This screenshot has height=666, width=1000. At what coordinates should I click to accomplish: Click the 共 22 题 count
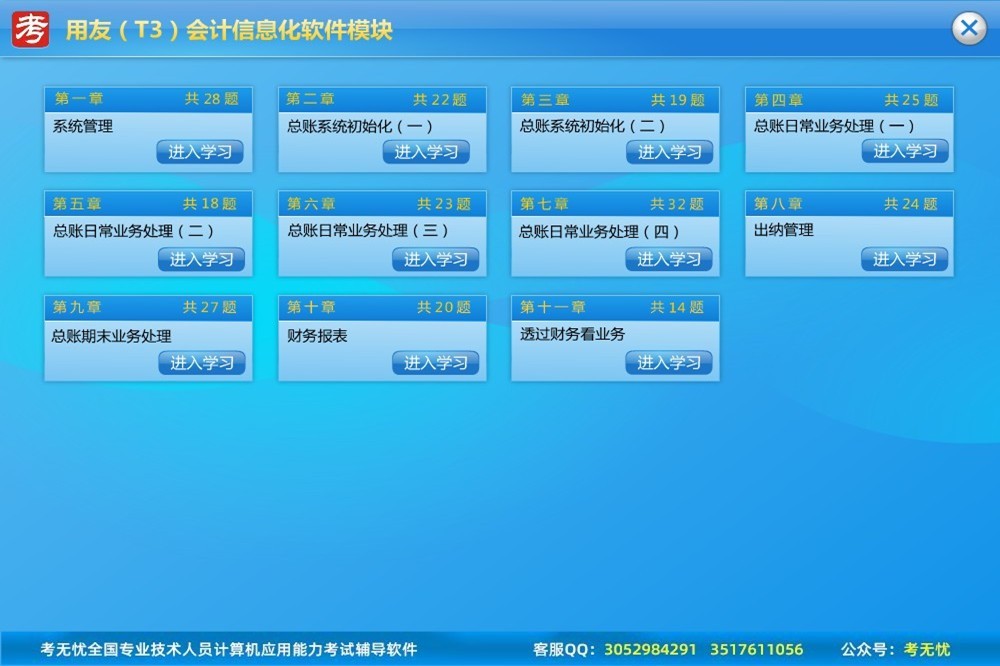tap(440, 100)
